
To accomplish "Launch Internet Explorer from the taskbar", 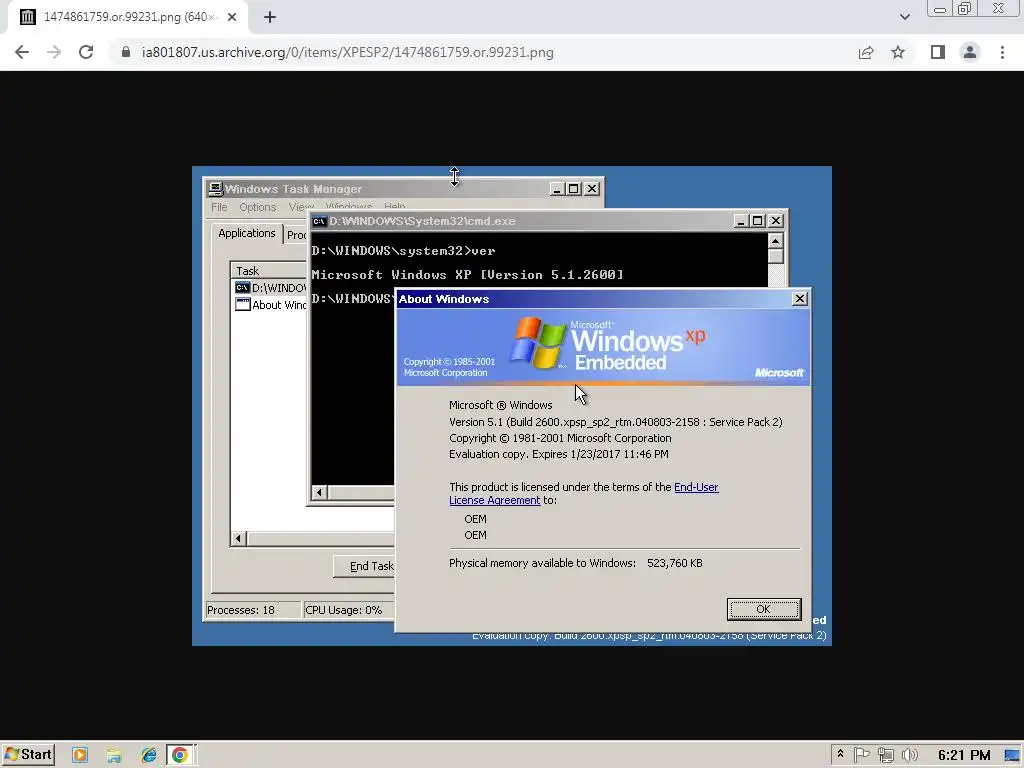I will [x=148, y=755].
